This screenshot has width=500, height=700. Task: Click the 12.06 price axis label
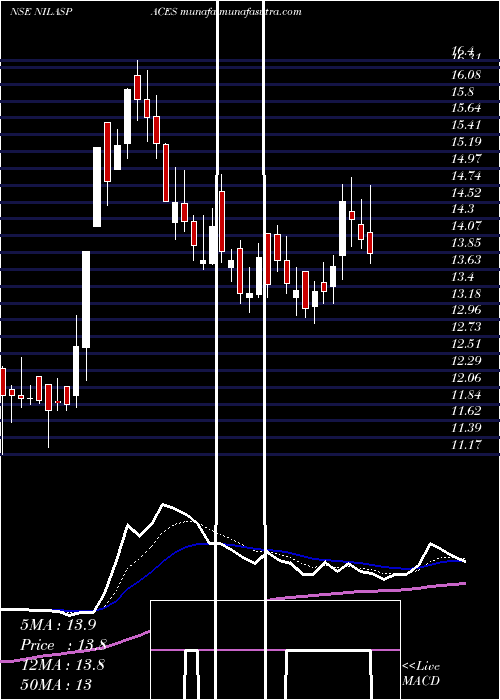point(466,378)
